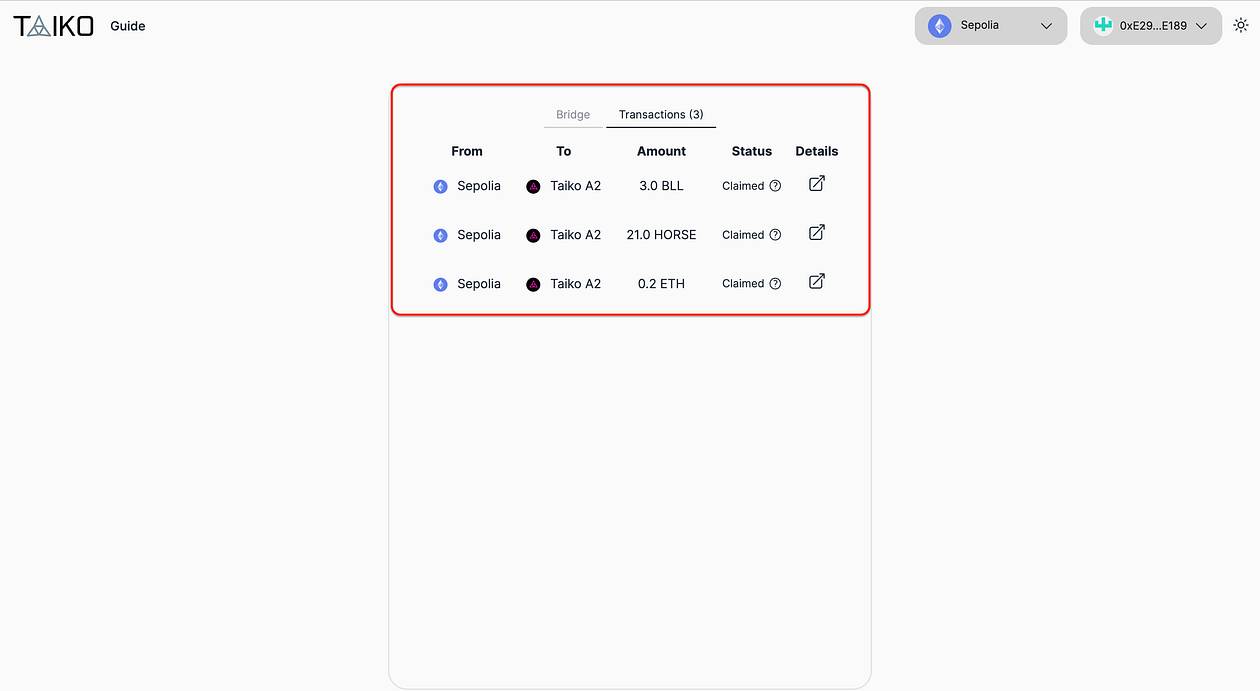This screenshot has height=691, width=1260.
Task: Click the "To" column header
Action: 564,151
